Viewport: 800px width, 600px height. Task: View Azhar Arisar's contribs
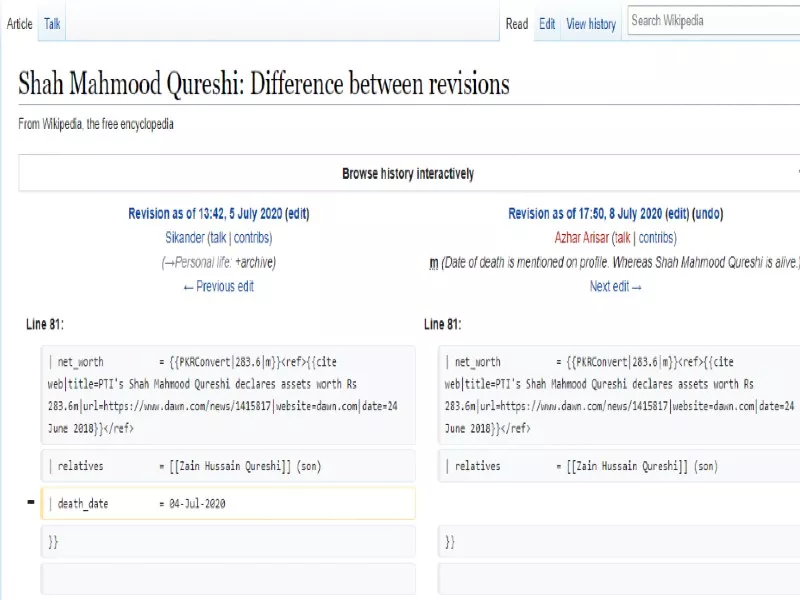(x=656, y=238)
